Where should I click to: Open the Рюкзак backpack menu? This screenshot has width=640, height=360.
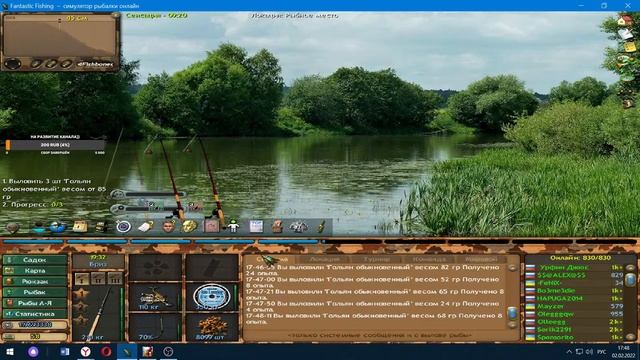pos(35,282)
